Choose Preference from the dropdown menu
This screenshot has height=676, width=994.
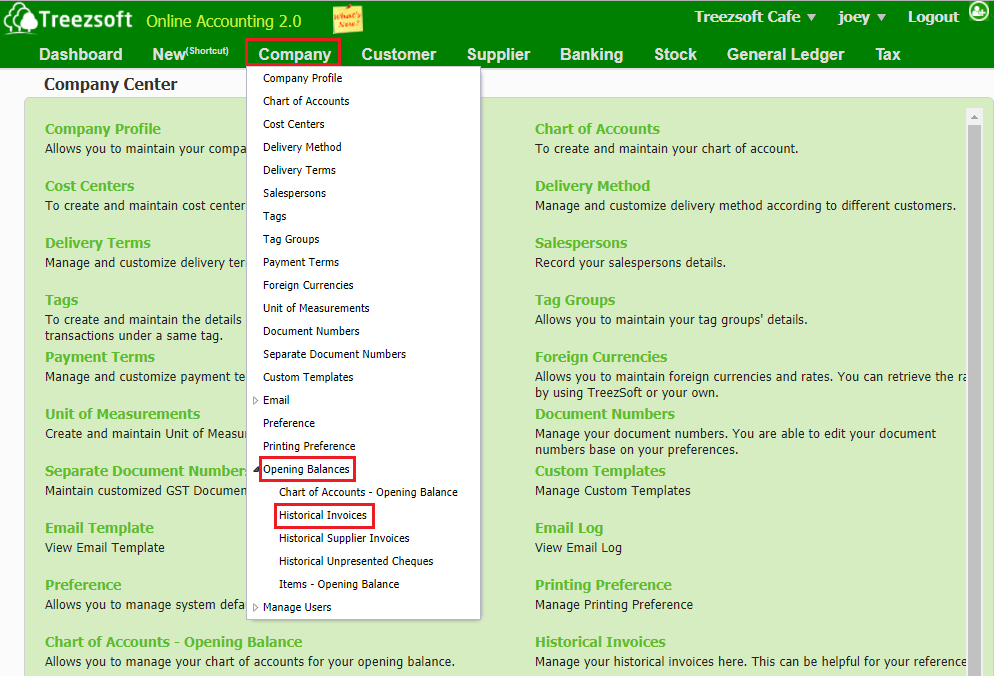pyautogui.click(x=289, y=423)
